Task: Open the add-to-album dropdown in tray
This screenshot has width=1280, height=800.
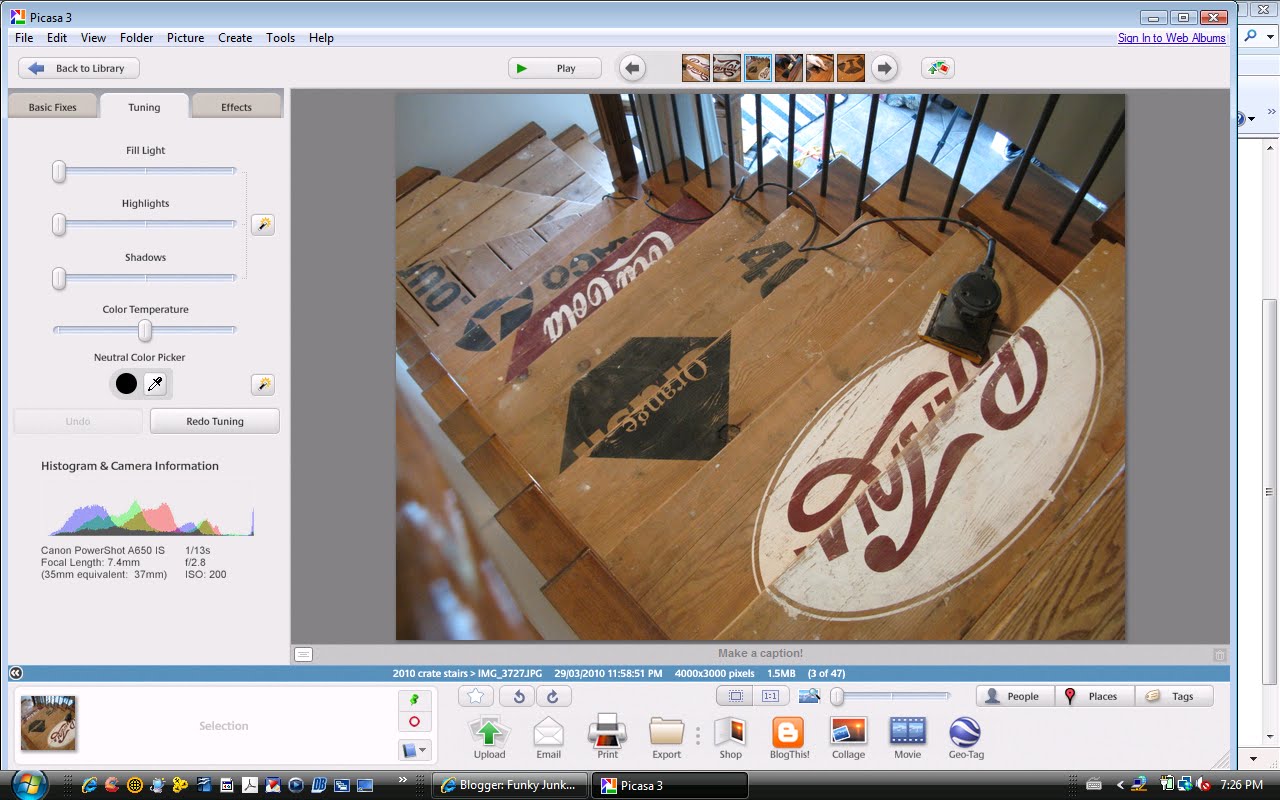Action: (414, 749)
